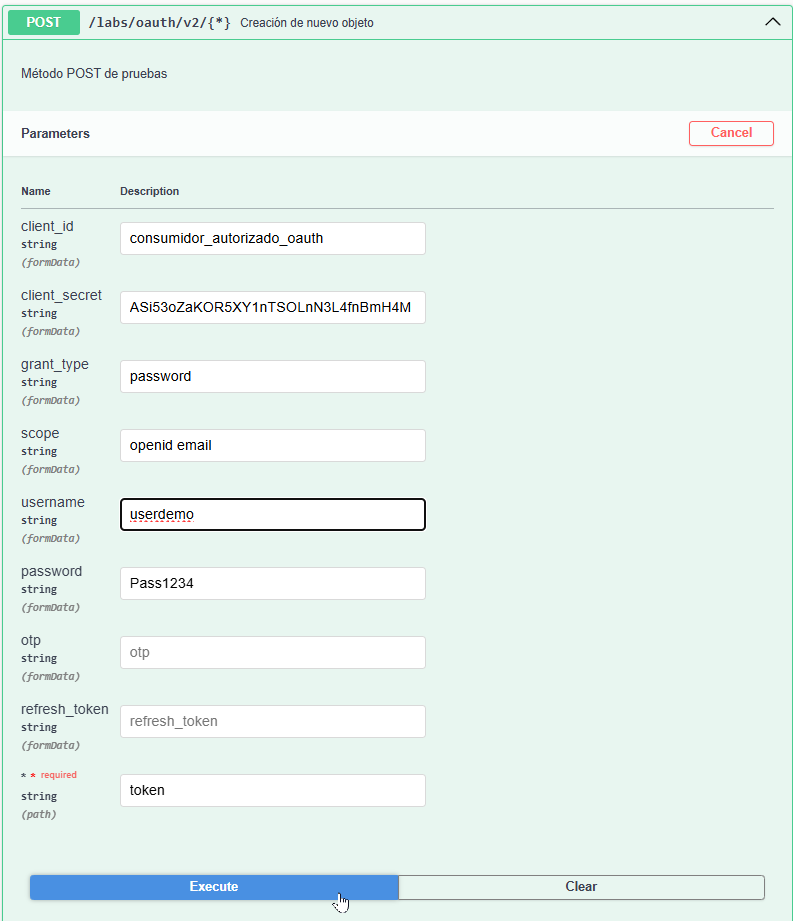Click the scope field with openid email
793x921 pixels.
[x=272, y=445]
